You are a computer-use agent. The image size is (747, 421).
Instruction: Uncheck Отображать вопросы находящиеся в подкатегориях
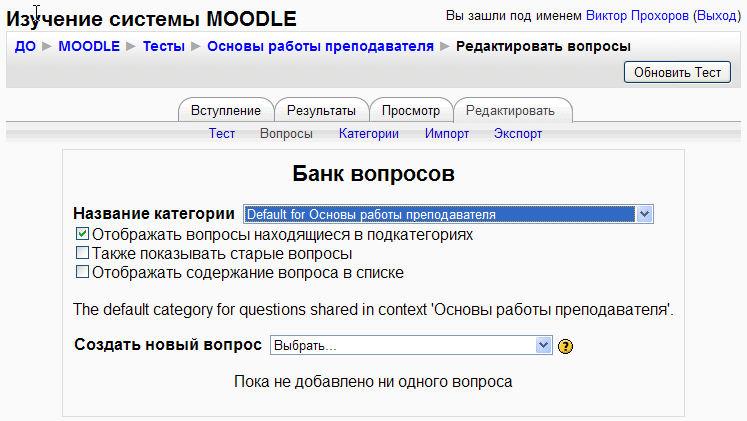82,234
